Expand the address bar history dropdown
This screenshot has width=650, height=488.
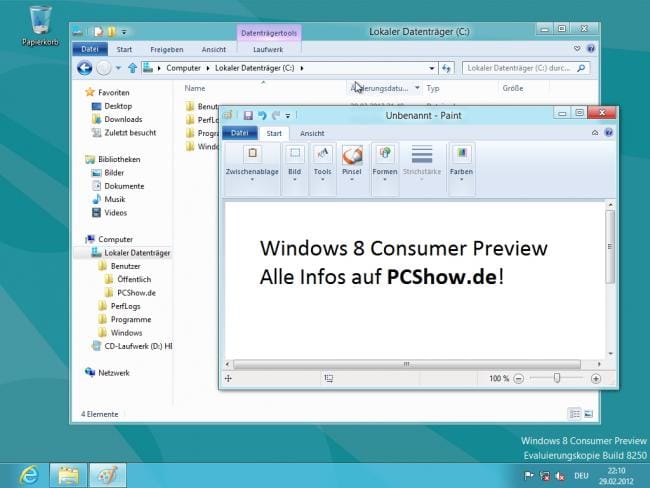coord(432,68)
